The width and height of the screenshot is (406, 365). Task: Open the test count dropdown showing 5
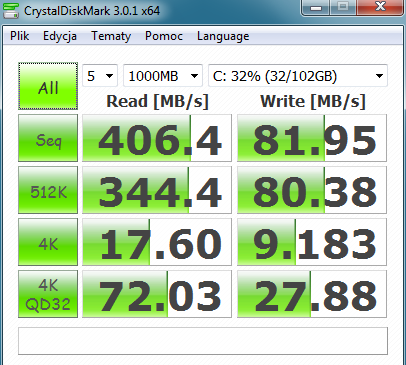pos(100,76)
